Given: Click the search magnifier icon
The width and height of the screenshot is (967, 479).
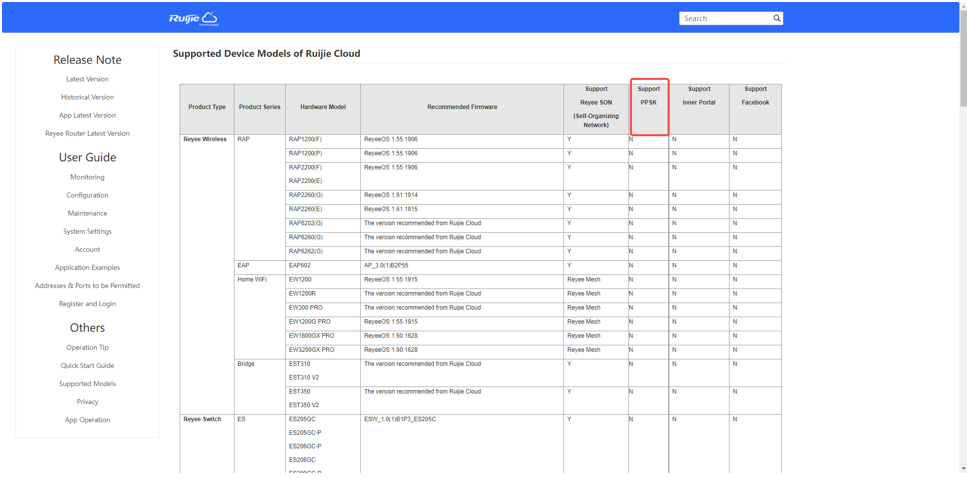Looking at the screenshot, I should coord(777,18).
